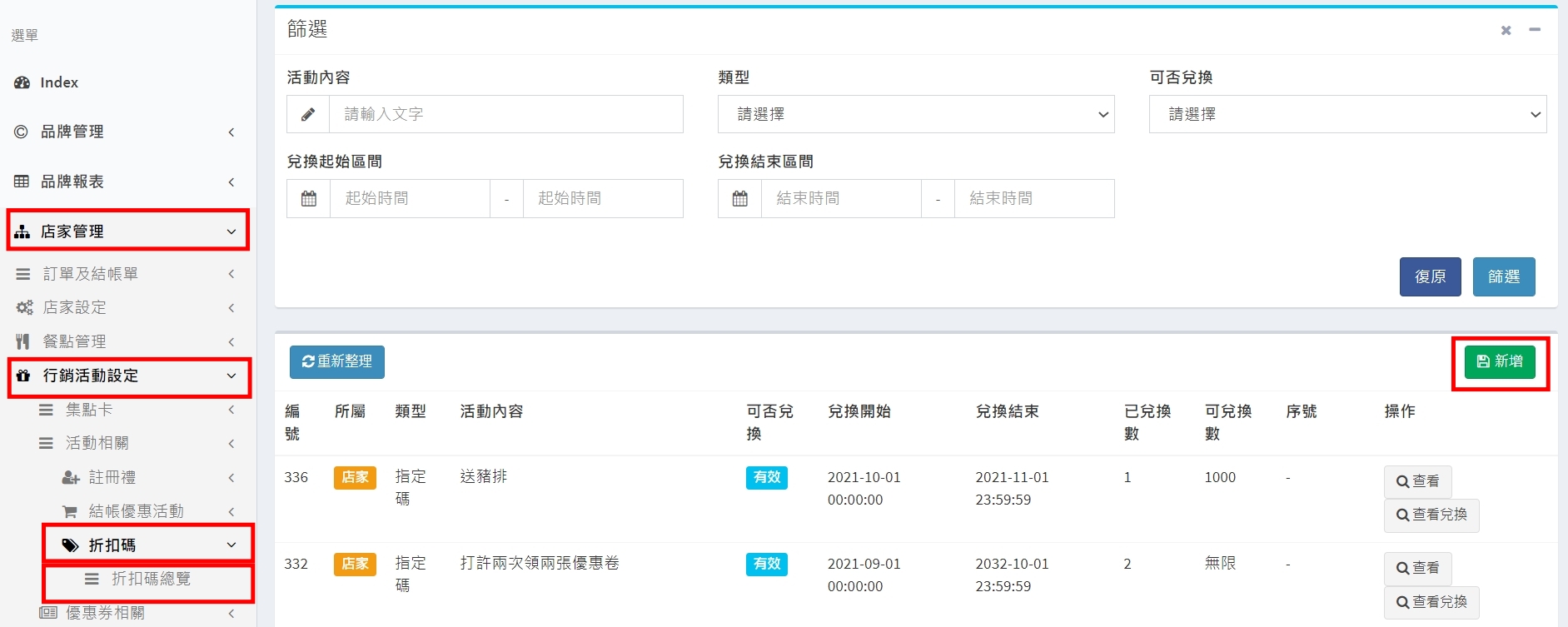Image resolution: width=1568 pixels, height=627 pixels.
Task: Click the 重新整理 refresh button
Action: tap(337, 361)
